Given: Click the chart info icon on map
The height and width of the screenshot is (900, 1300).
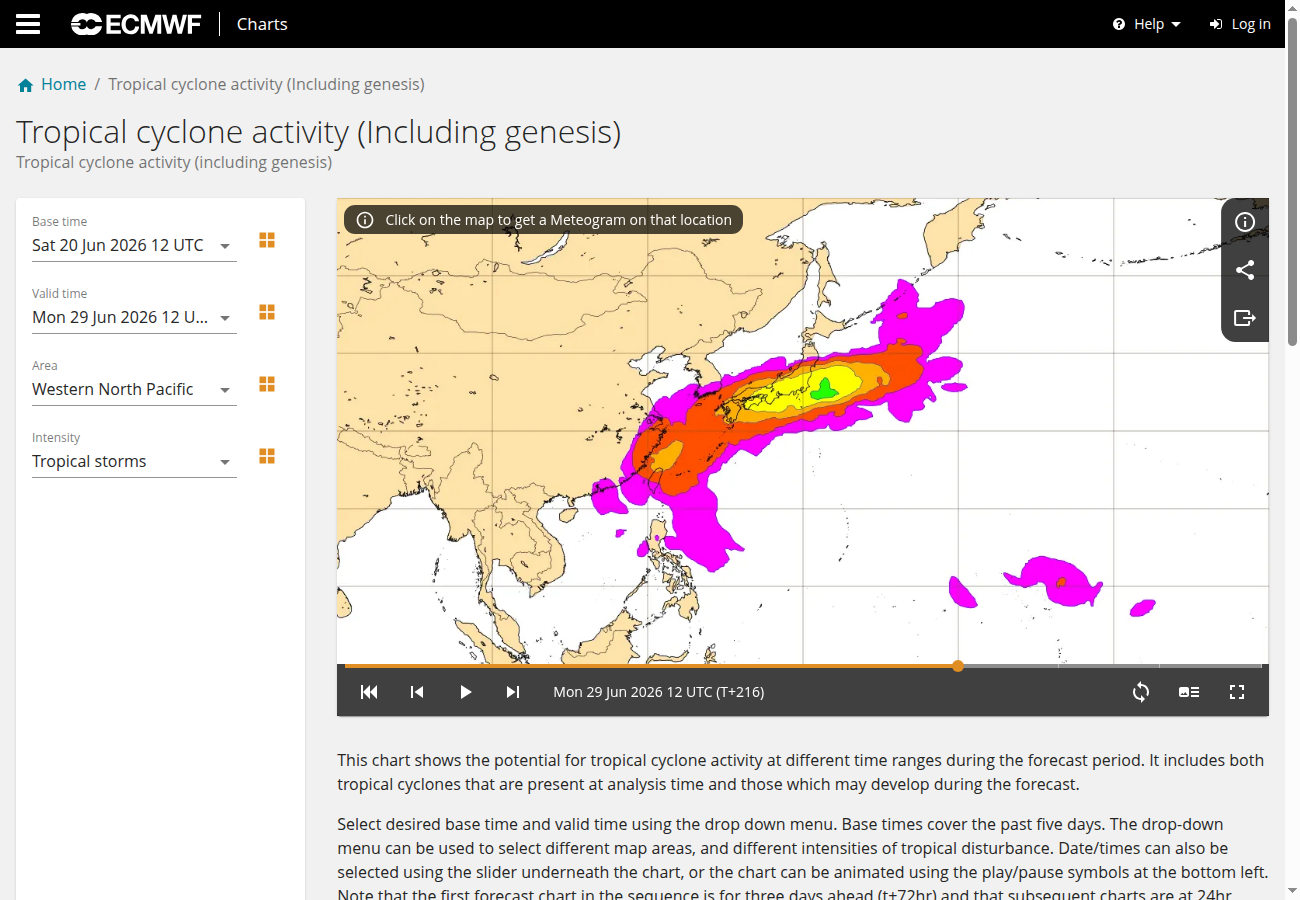Looking at the screenshot, I should [x=1245, y=222].
